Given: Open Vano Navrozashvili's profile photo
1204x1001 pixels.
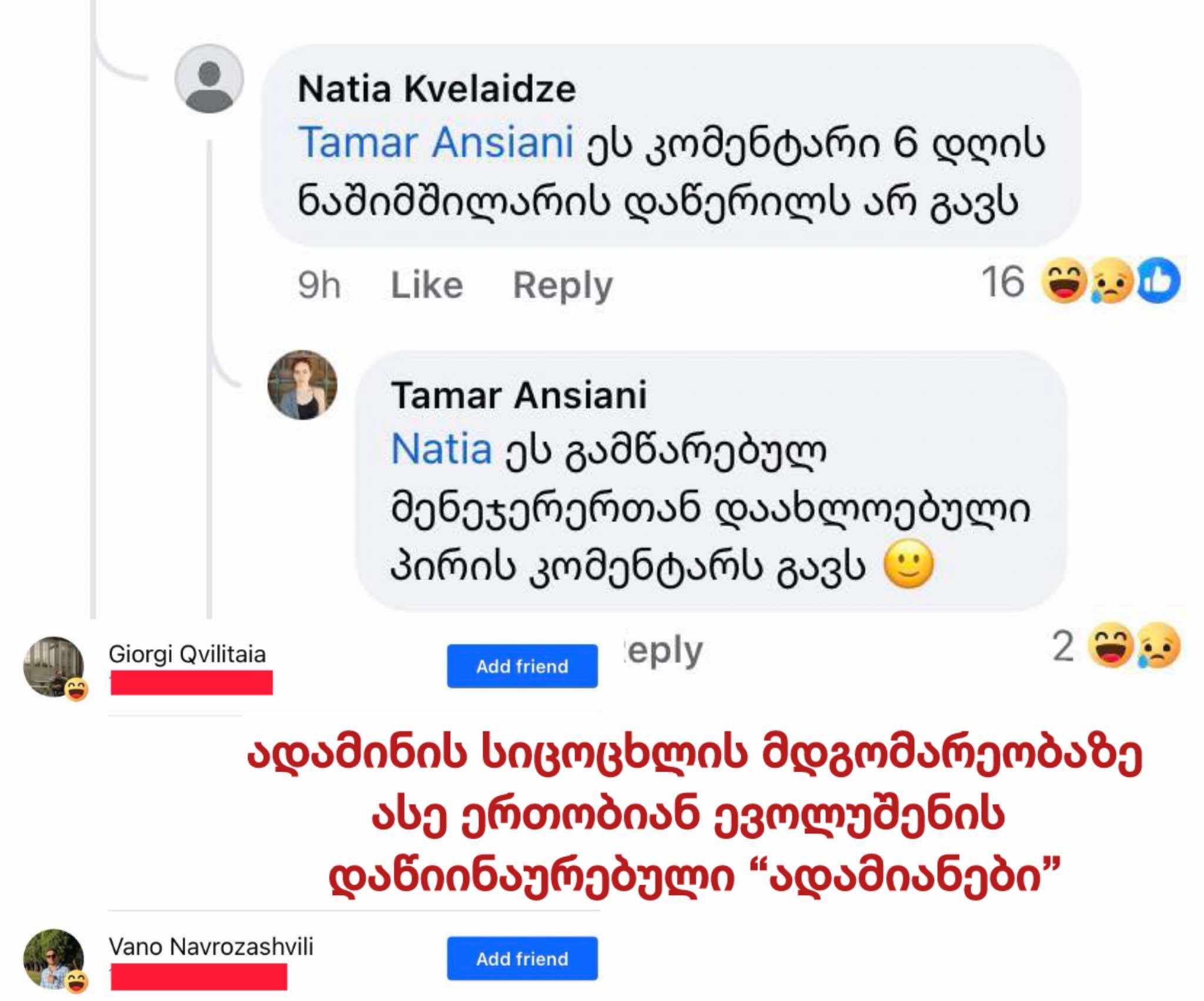Looking at the screenshot, I should point(53,960).
